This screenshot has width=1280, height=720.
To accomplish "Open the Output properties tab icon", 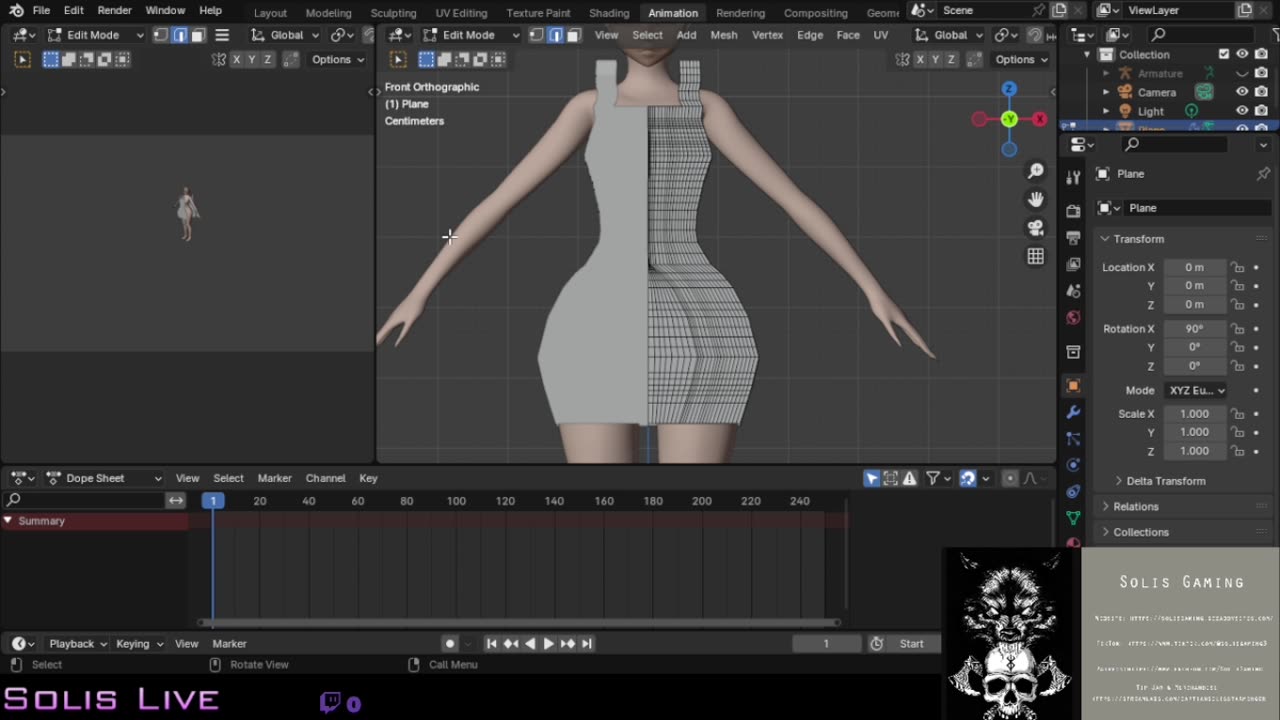I will tap(1073, 238).
